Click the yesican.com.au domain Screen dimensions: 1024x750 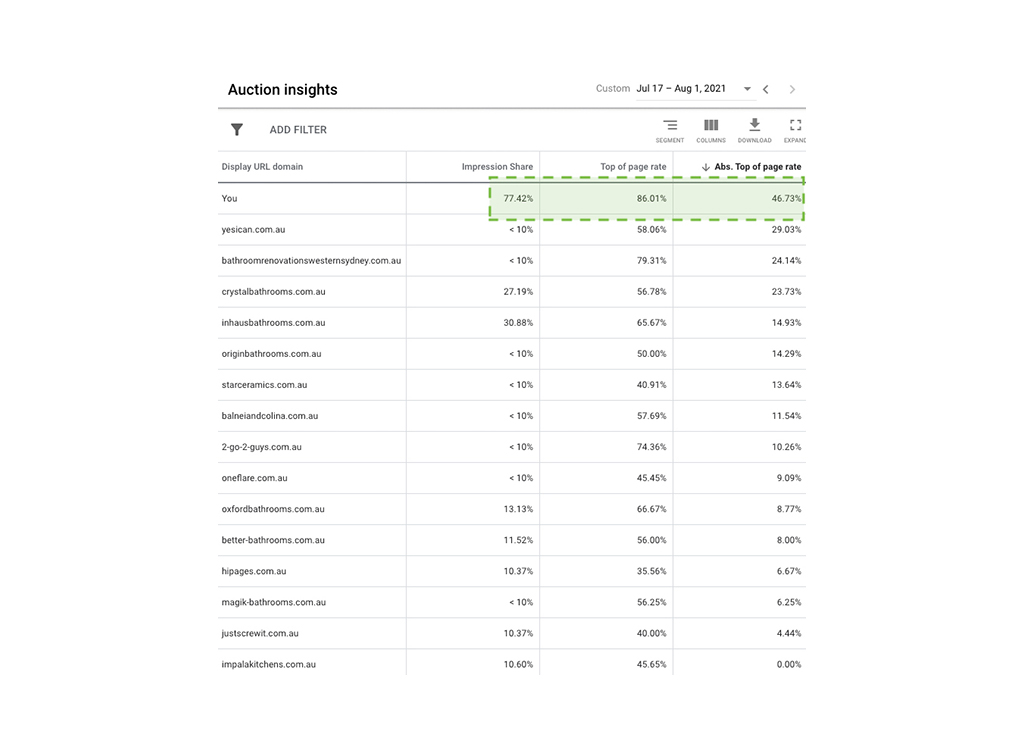254,229
